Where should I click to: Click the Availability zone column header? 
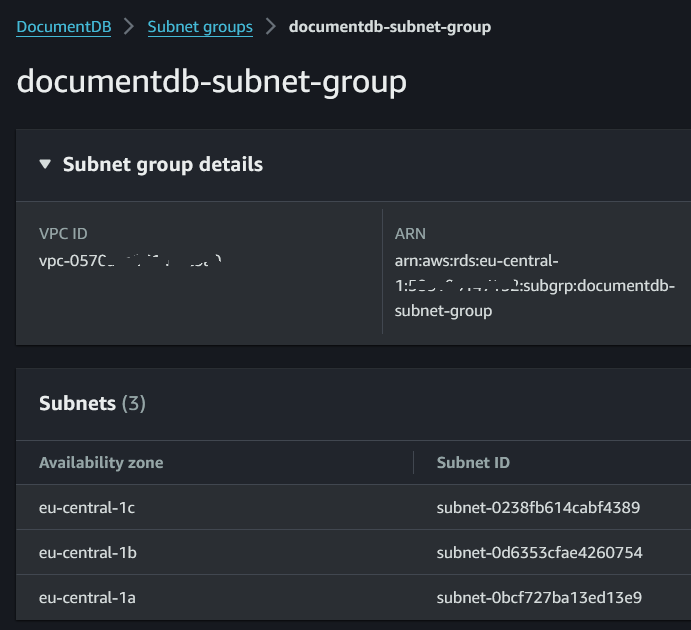point(101,463)
